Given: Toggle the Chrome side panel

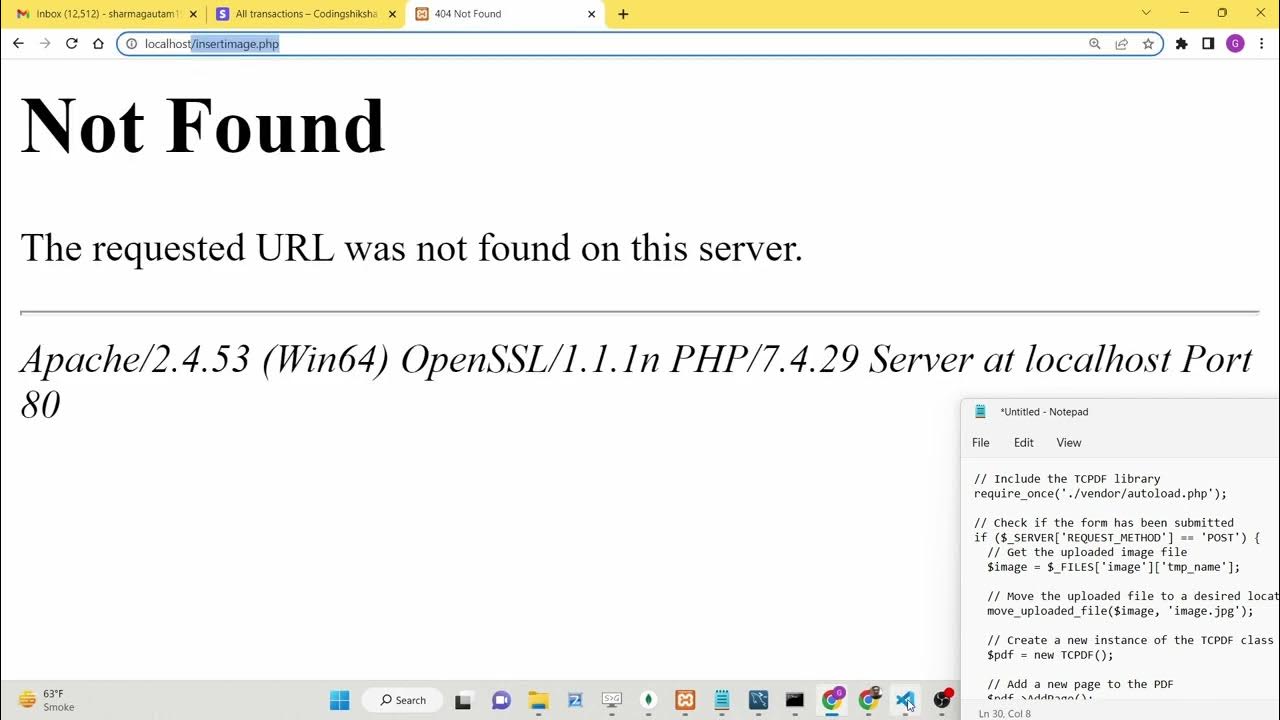Looking at the screenshot, I should pyautogui.click(x=1208, y=44).
